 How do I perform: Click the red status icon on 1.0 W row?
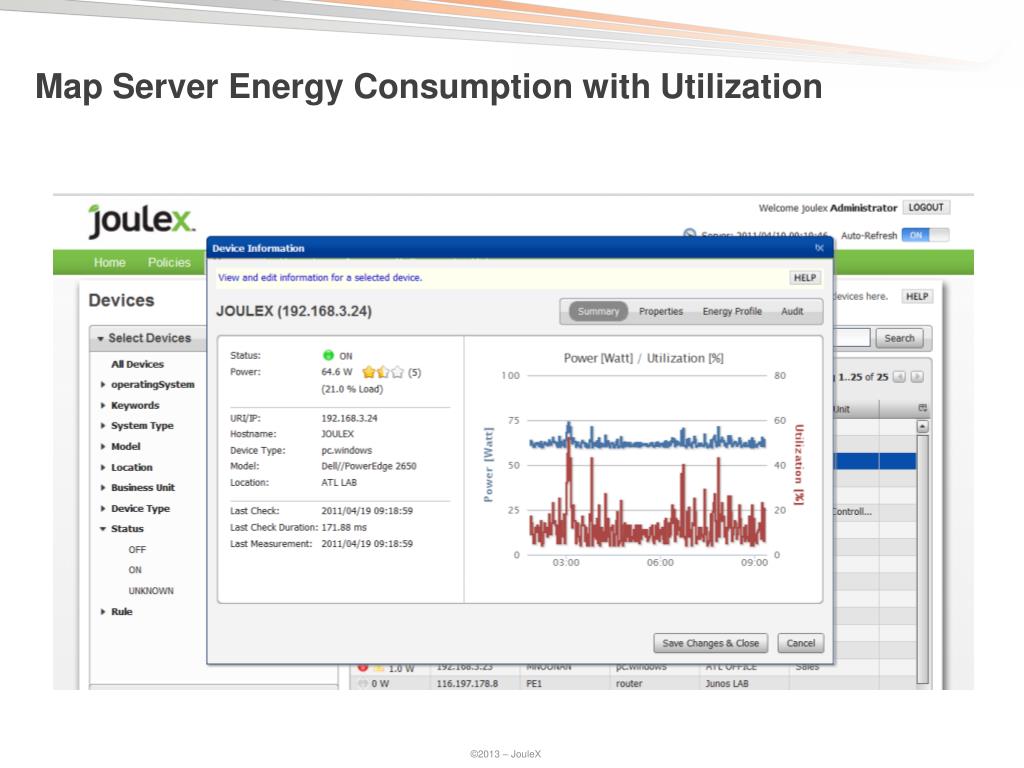362,667
